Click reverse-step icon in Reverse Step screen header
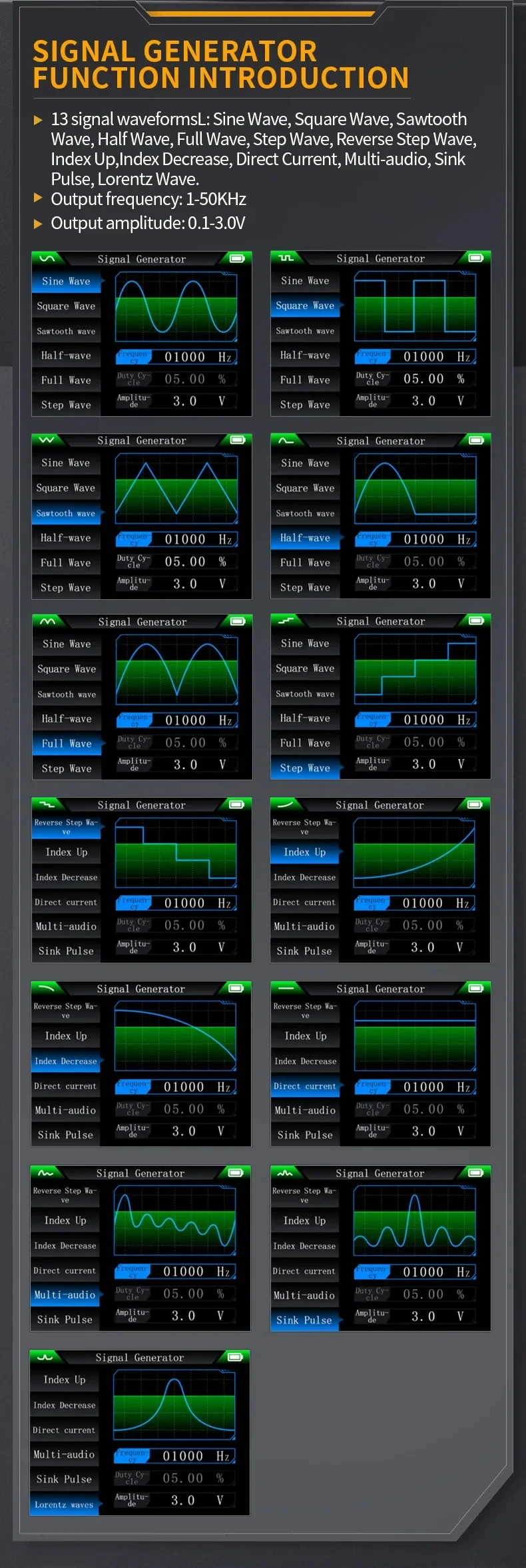This screenshot has width=526, height=1568. point(47,804)
